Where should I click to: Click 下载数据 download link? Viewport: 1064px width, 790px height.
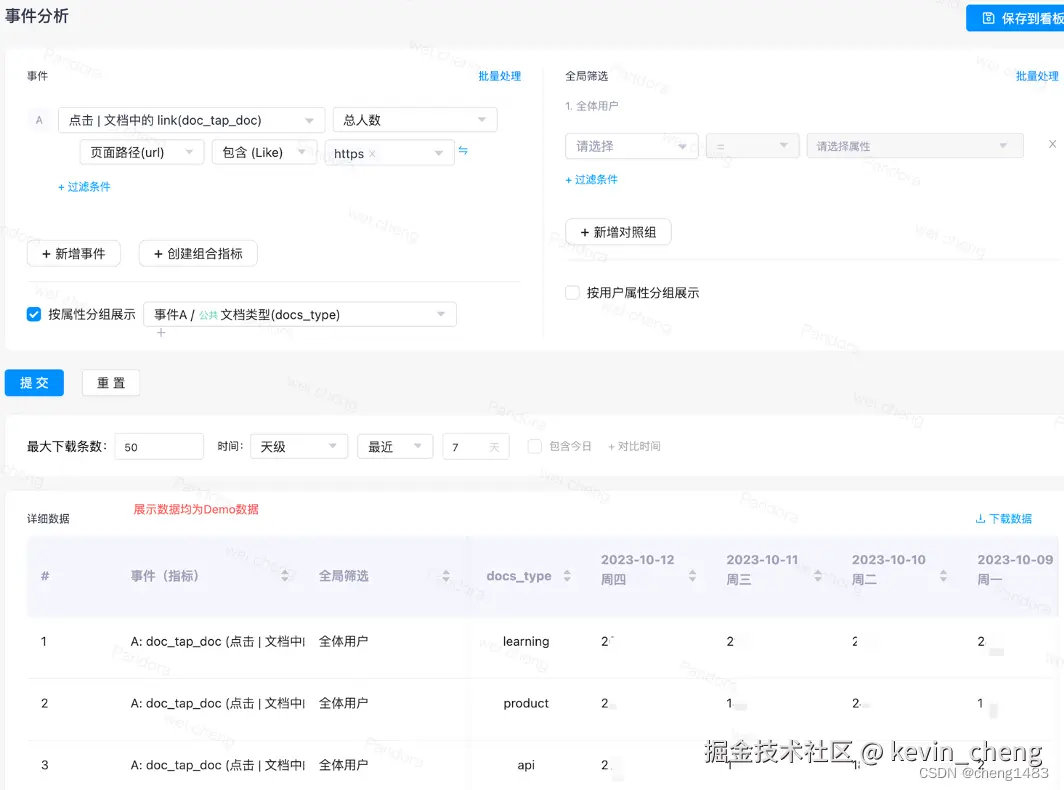[1004, 519]
